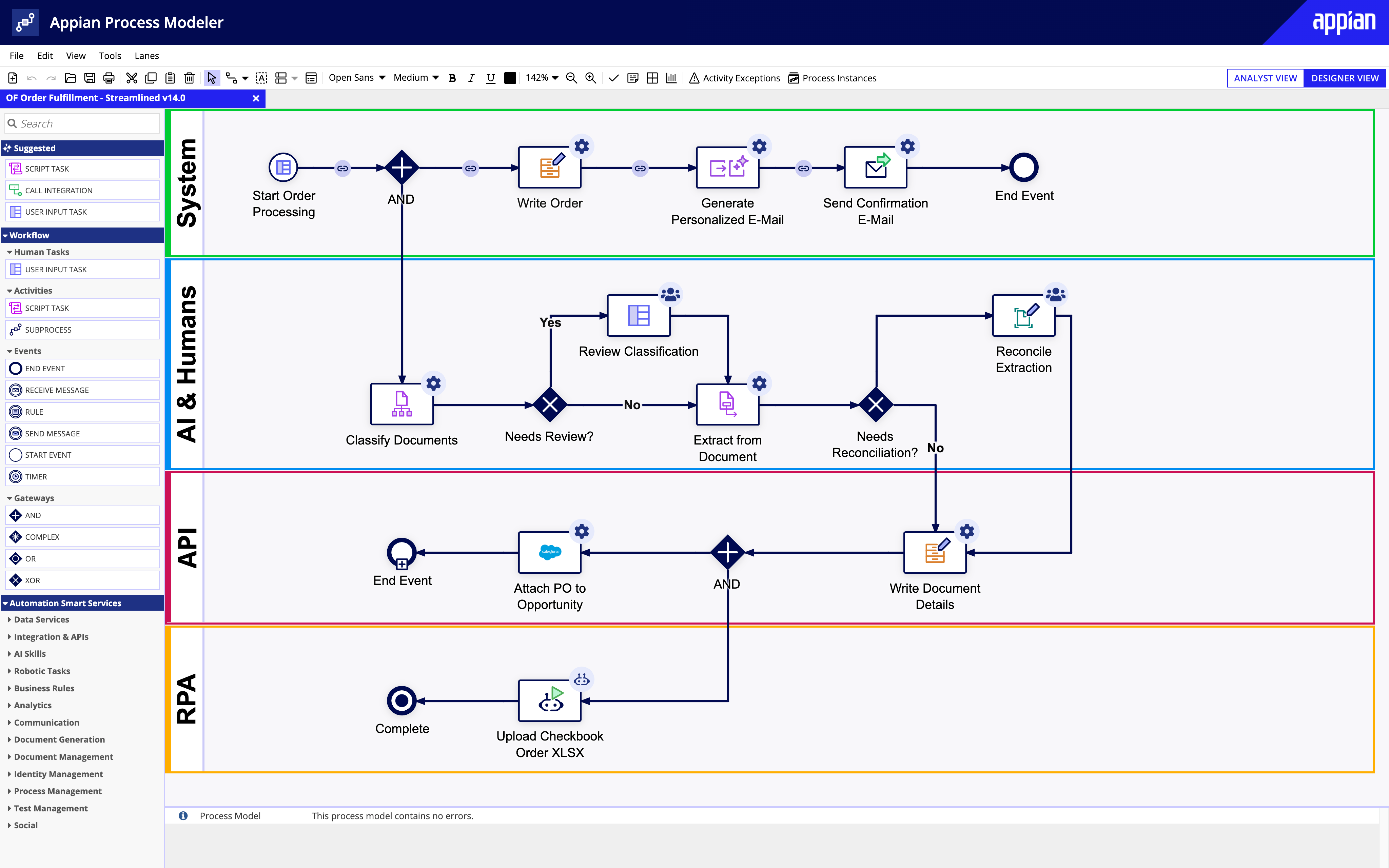Toggle italic text formatting
This screenshot has width=1389, height=868.
pyautogui.click(x=471, y=78)
